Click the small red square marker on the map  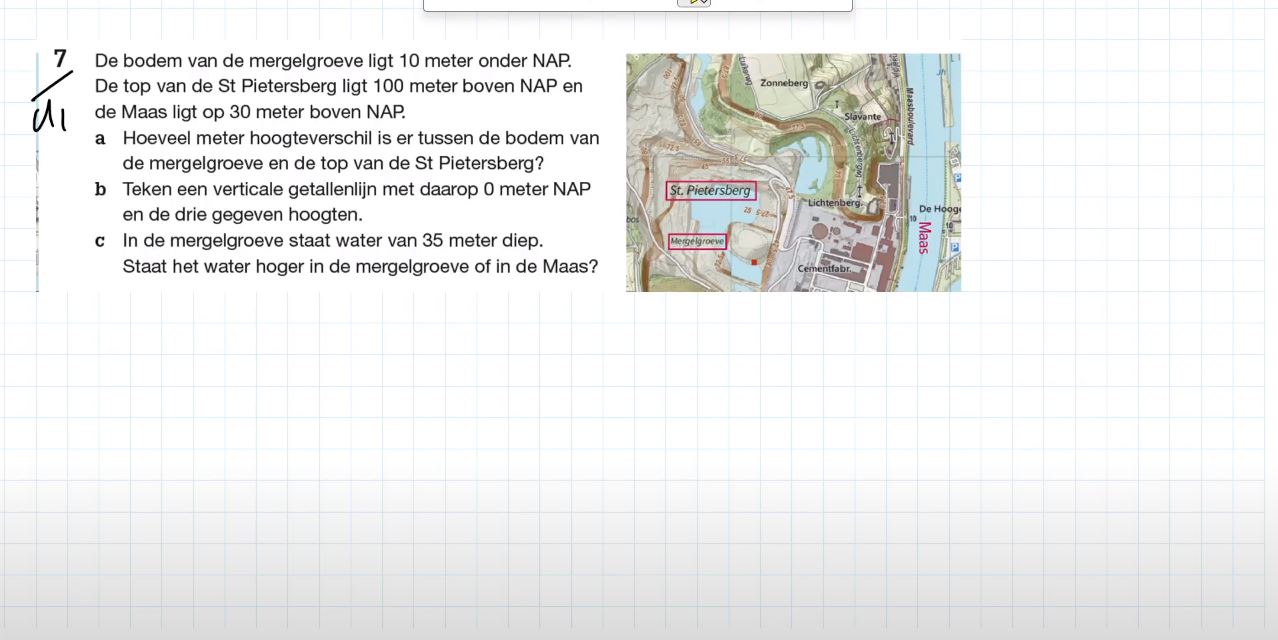[754, 262]
